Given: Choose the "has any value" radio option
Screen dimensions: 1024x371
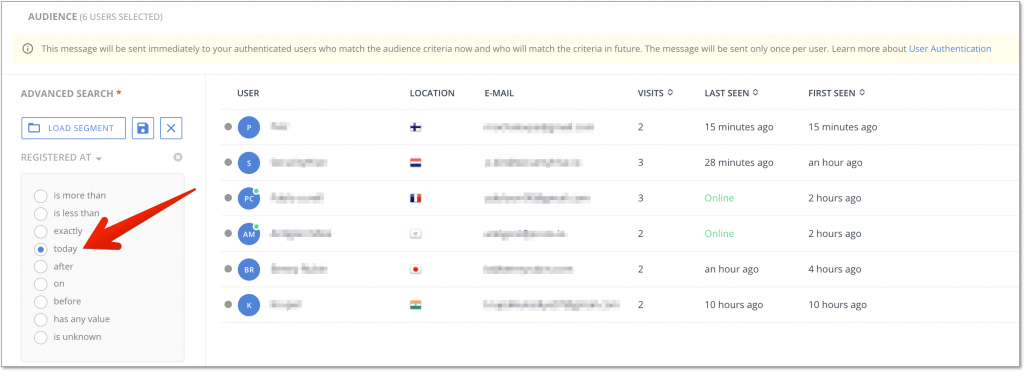Looking at the screenshot, I should click(x=40, y=319).
